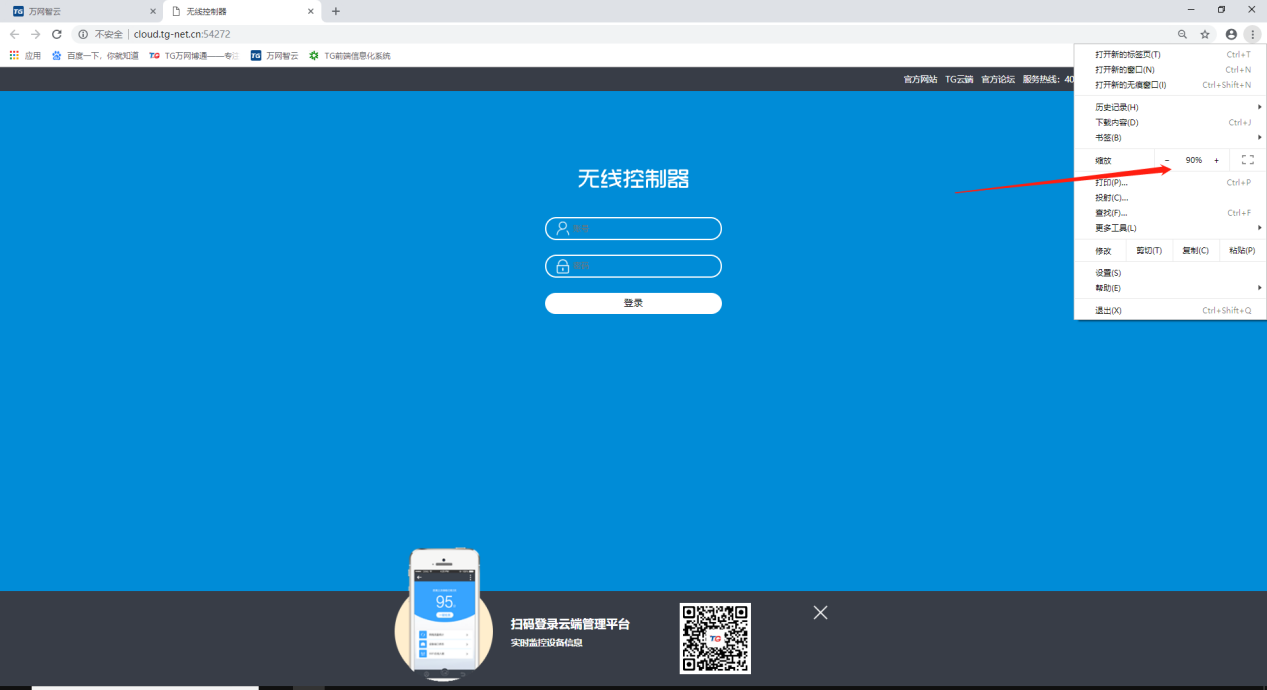Click the 90% zoom level value
The image size is (1267, 690).
point(1194,160)
